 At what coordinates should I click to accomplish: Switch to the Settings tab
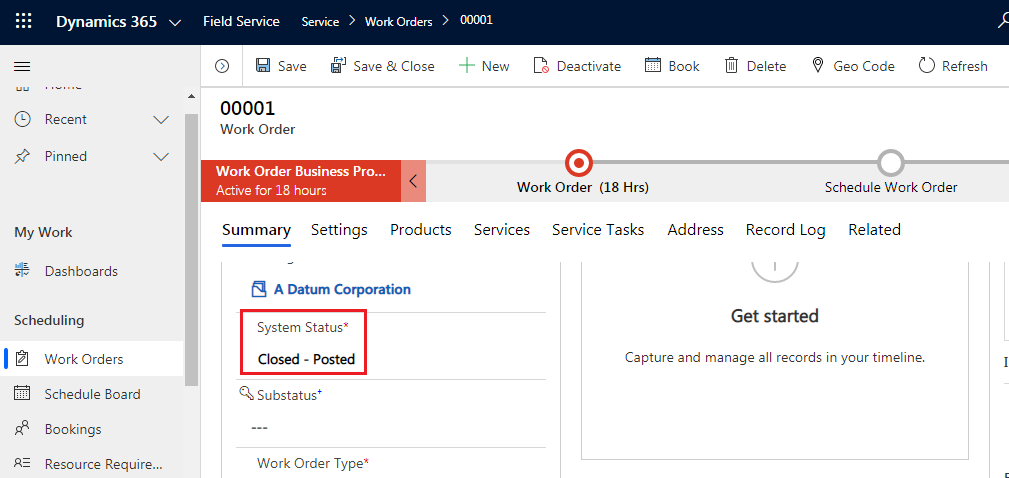tap(339, 230)
